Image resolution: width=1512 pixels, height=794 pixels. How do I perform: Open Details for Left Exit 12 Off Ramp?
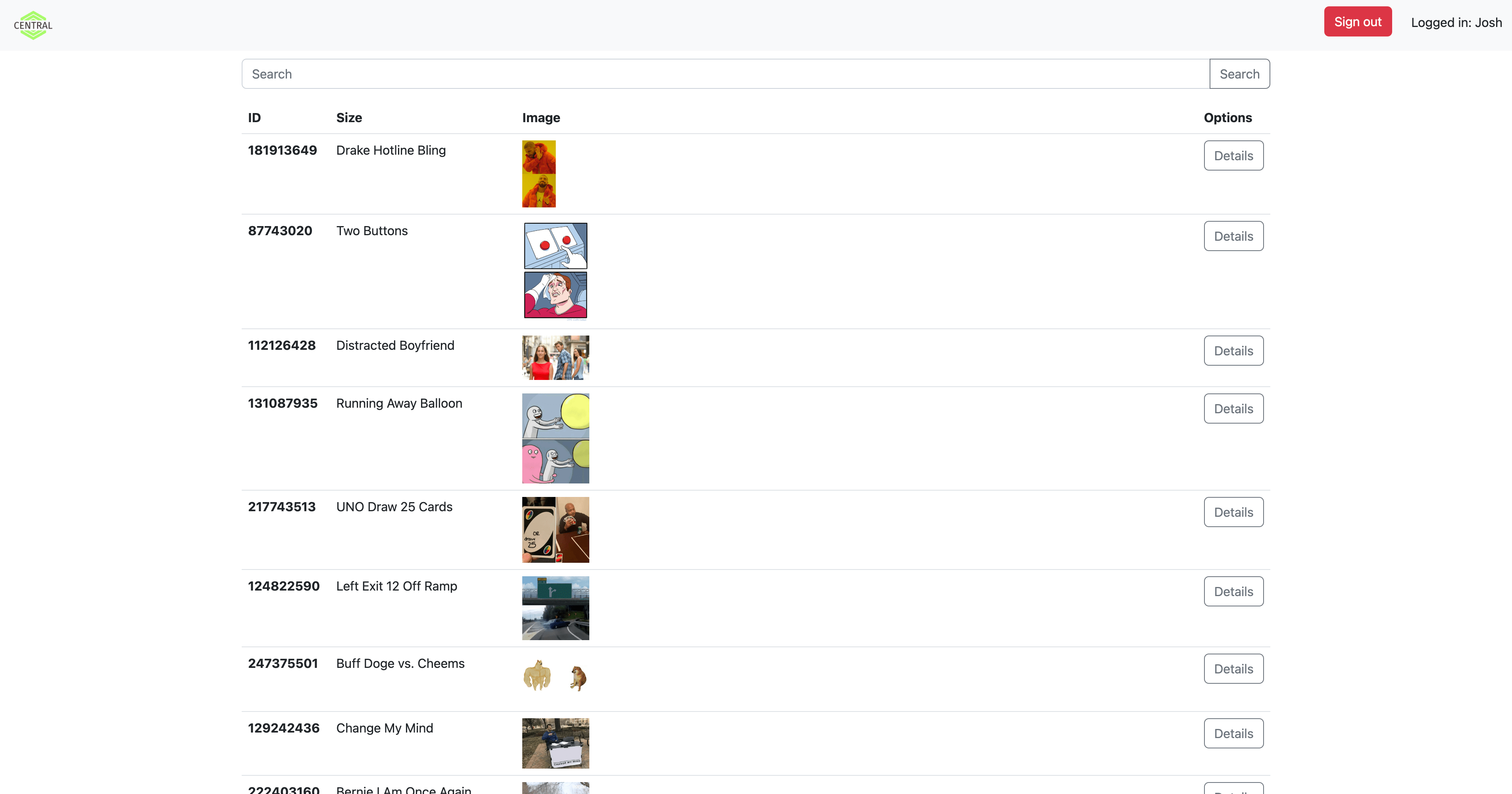[1233, 591]
